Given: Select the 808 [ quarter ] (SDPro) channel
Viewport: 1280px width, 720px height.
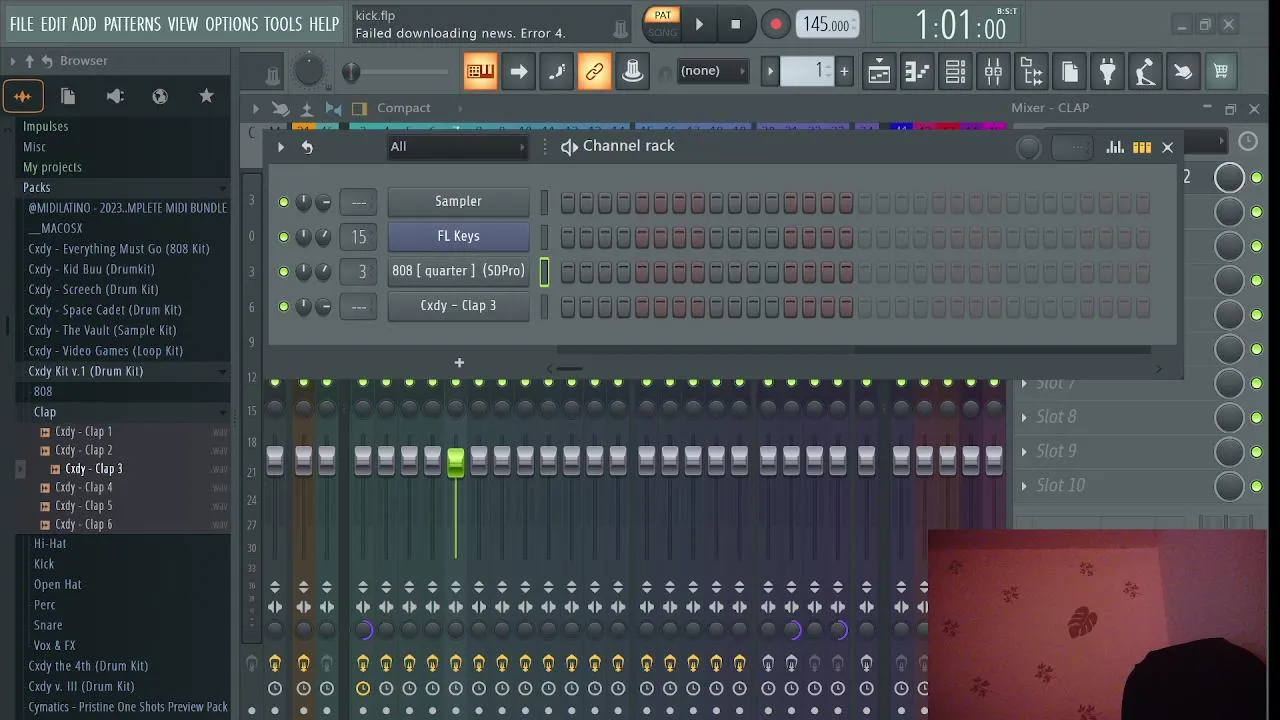Looking at the screenshot, I should point(458,271).
